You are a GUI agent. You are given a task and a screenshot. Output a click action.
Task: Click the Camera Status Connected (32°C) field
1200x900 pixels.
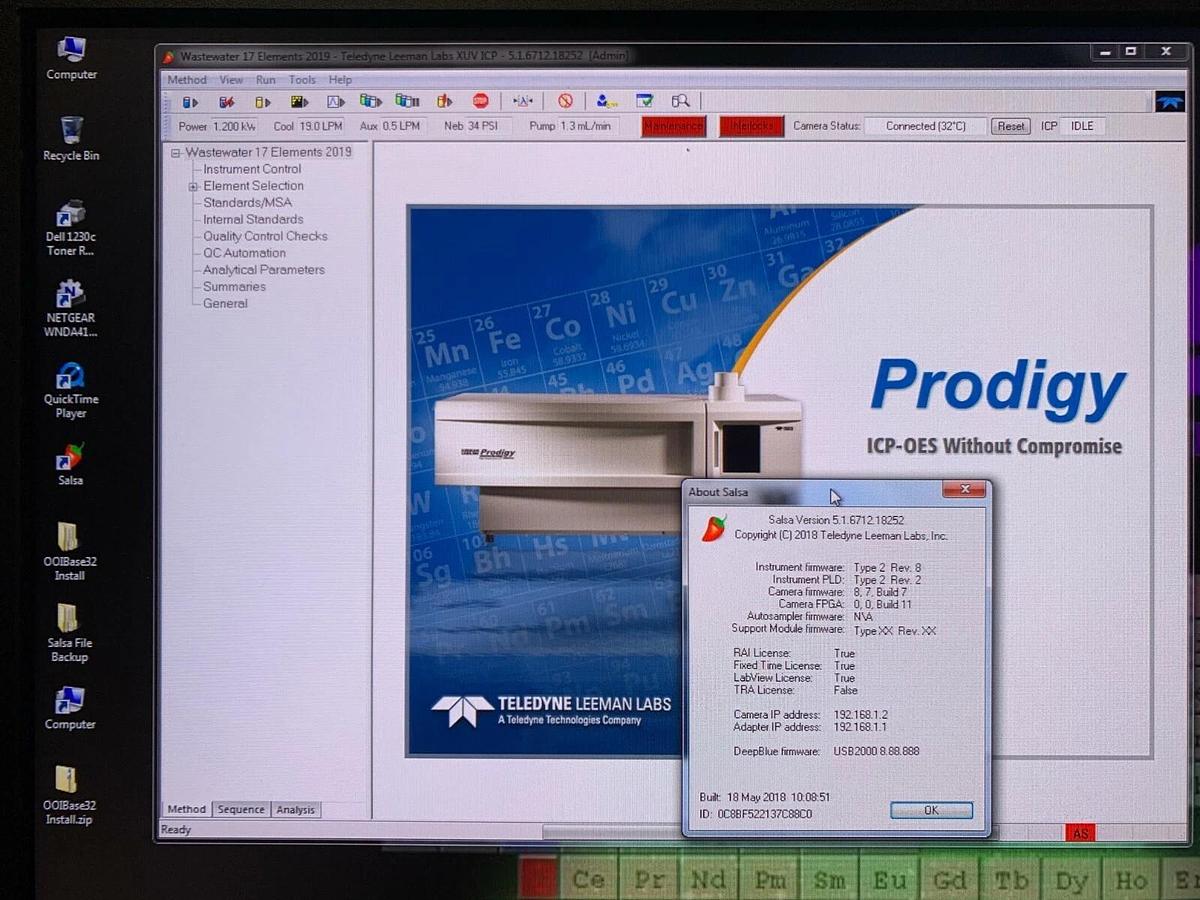pyautogui.click(x=925, y=126)
